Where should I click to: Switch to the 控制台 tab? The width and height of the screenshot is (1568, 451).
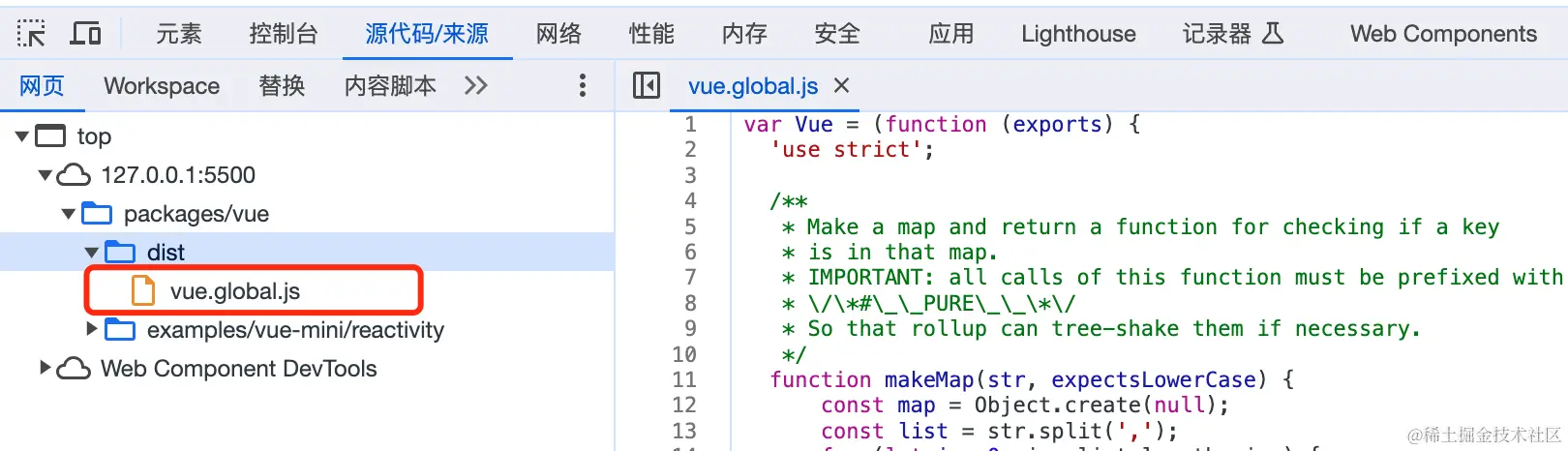pos(284,34)
